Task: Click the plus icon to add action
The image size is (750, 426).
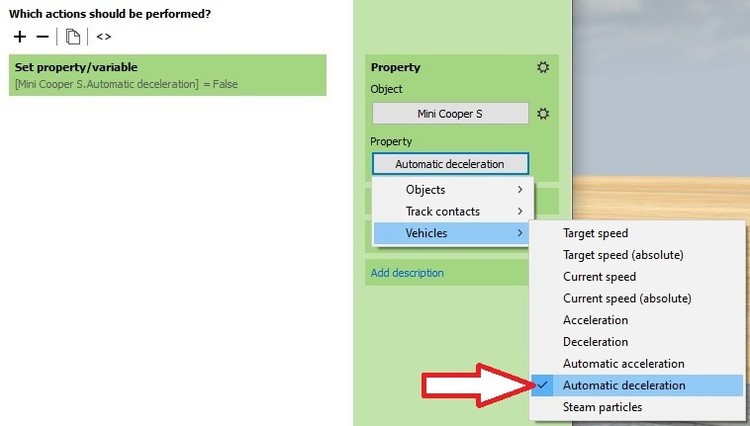Action: point(20,37)
